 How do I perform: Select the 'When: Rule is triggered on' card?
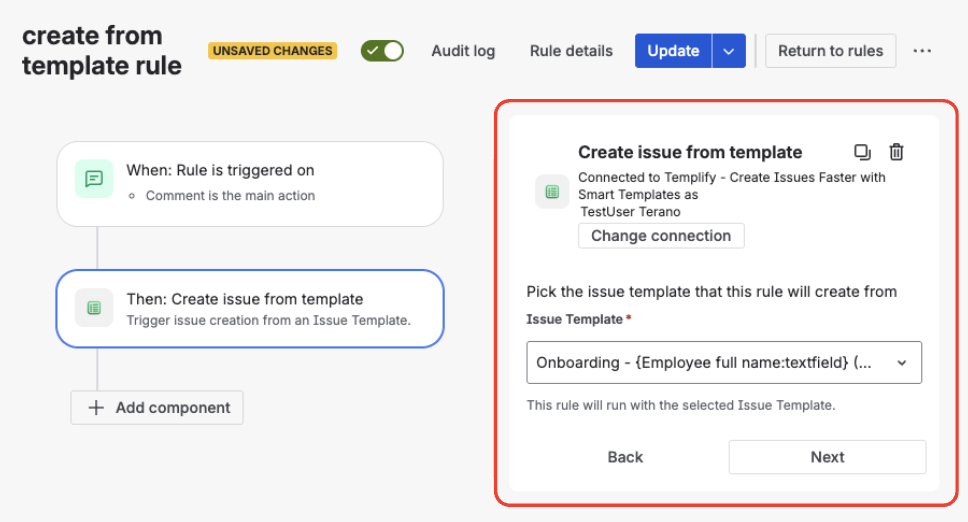(x=250, y=183)
